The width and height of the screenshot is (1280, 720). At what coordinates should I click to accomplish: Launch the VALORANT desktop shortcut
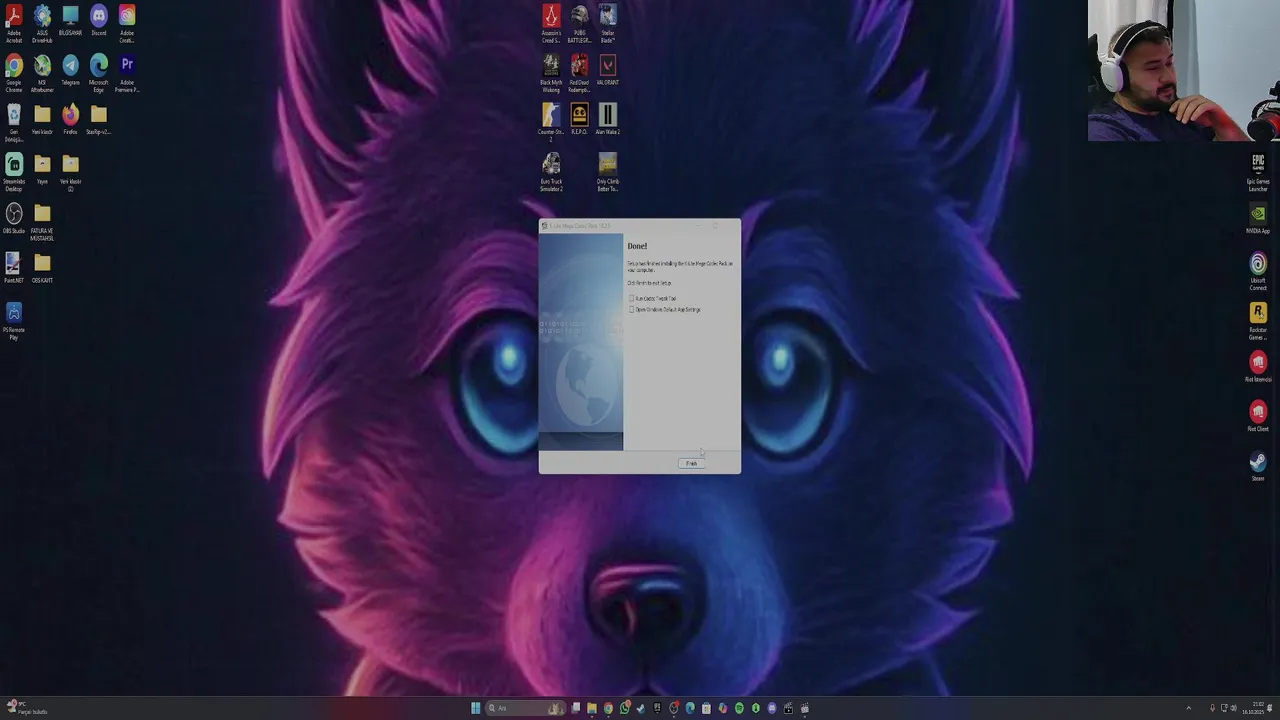coord(607,71)
